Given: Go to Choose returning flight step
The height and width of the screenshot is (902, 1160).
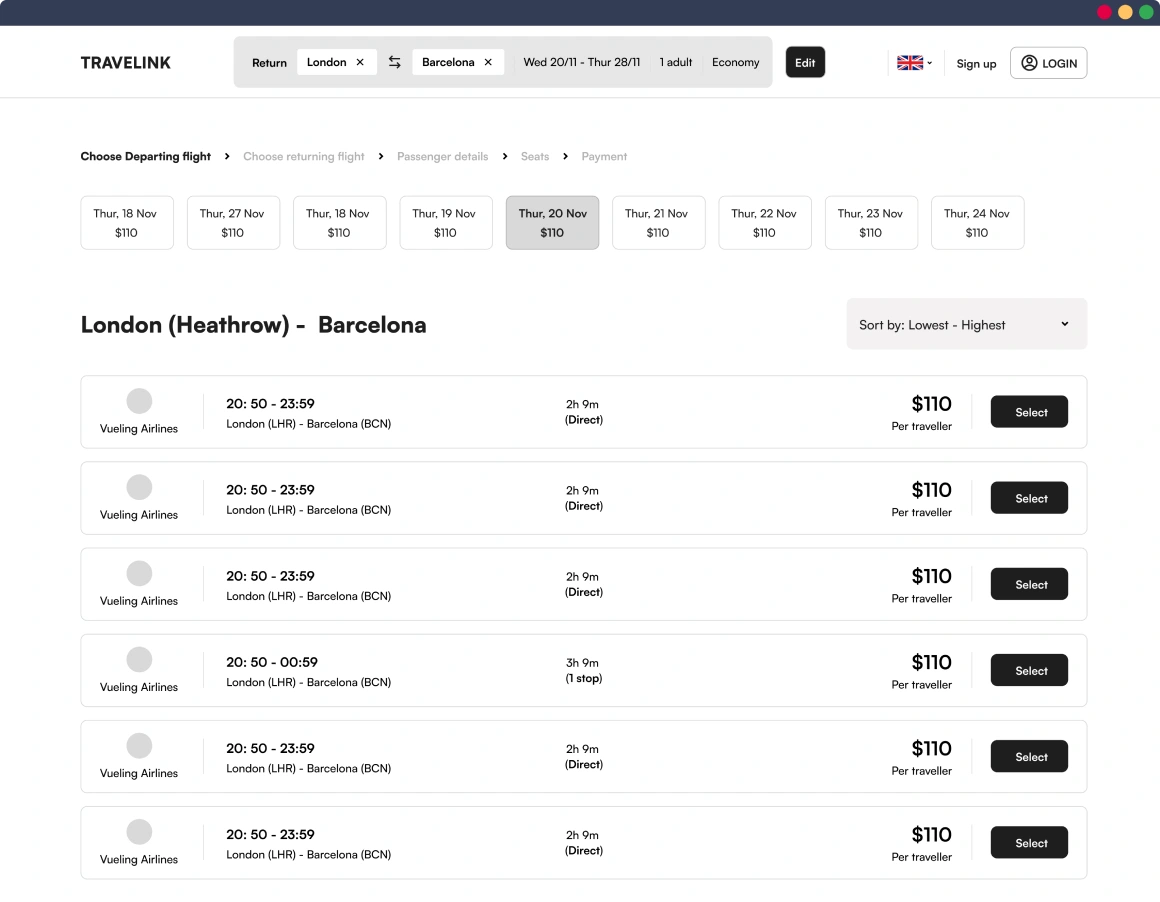Looking at the screenshot, I should [304, 156].
